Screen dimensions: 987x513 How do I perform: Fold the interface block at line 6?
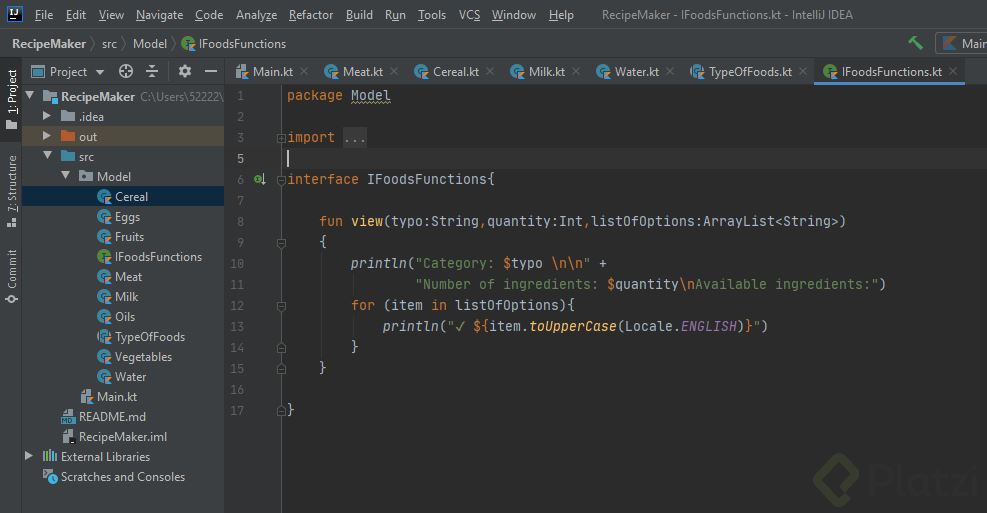pos(281,180)
